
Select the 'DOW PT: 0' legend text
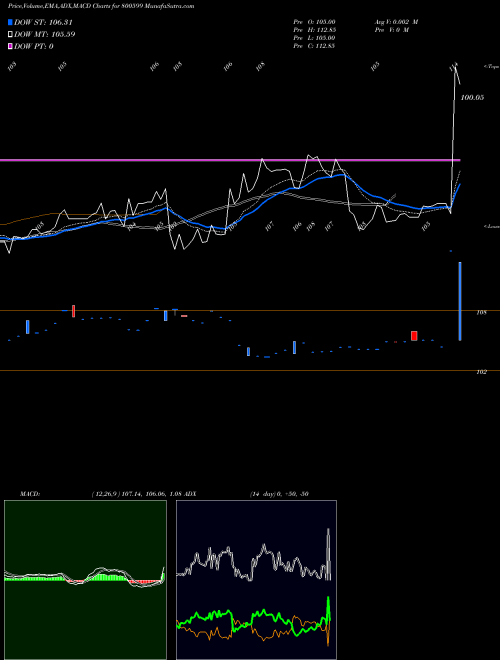(34, 46)
